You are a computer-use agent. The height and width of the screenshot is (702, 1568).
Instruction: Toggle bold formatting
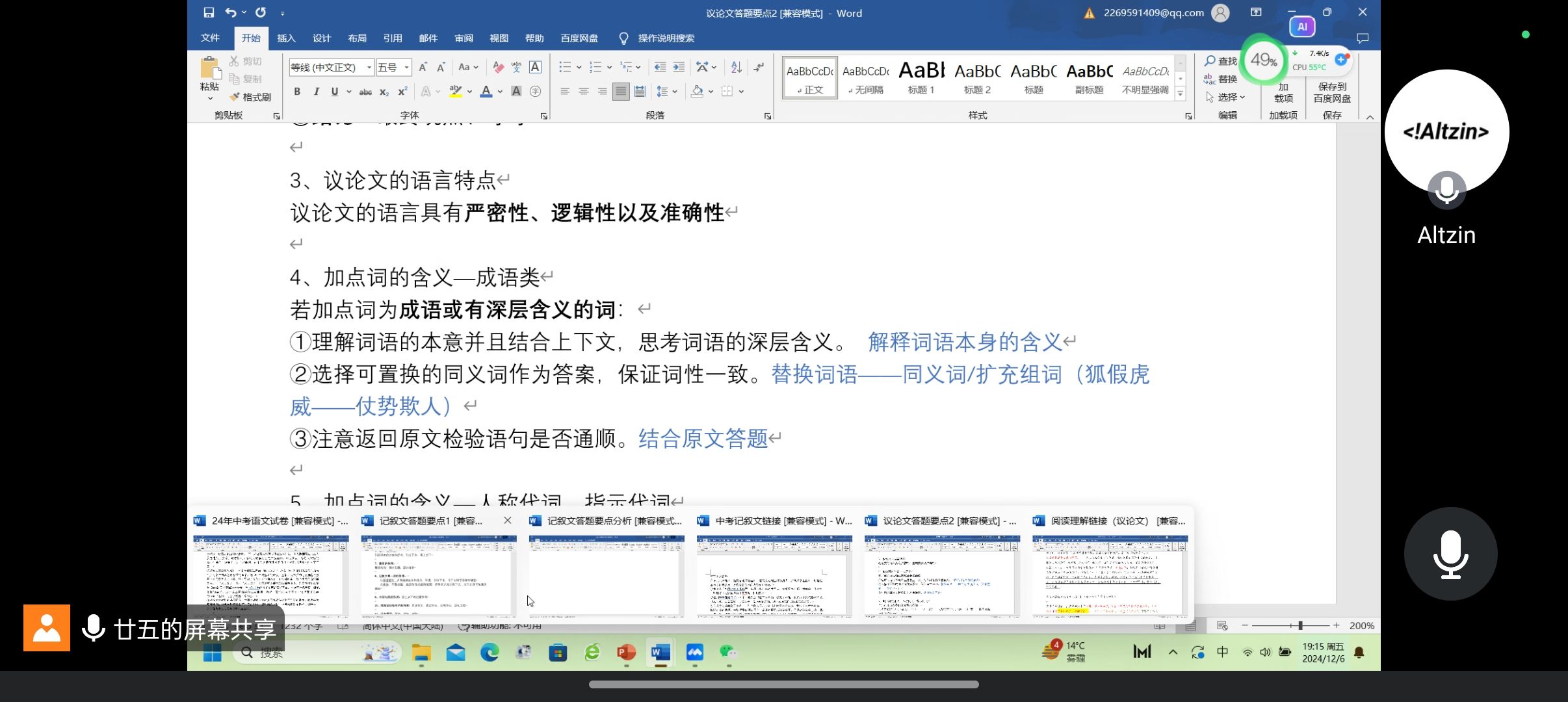point(297,92)
